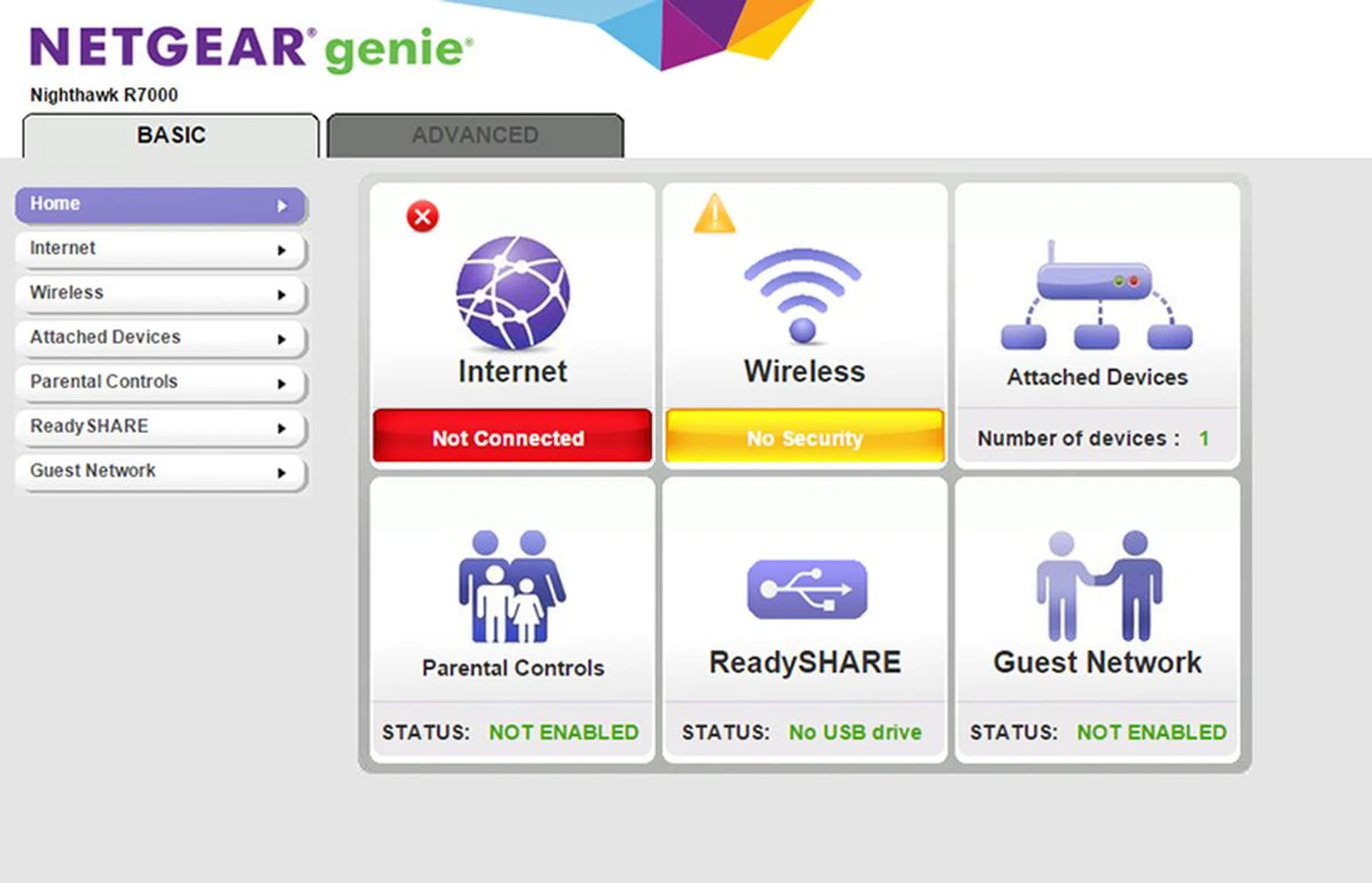Select the BASIC tab

[x=170, y=134]
